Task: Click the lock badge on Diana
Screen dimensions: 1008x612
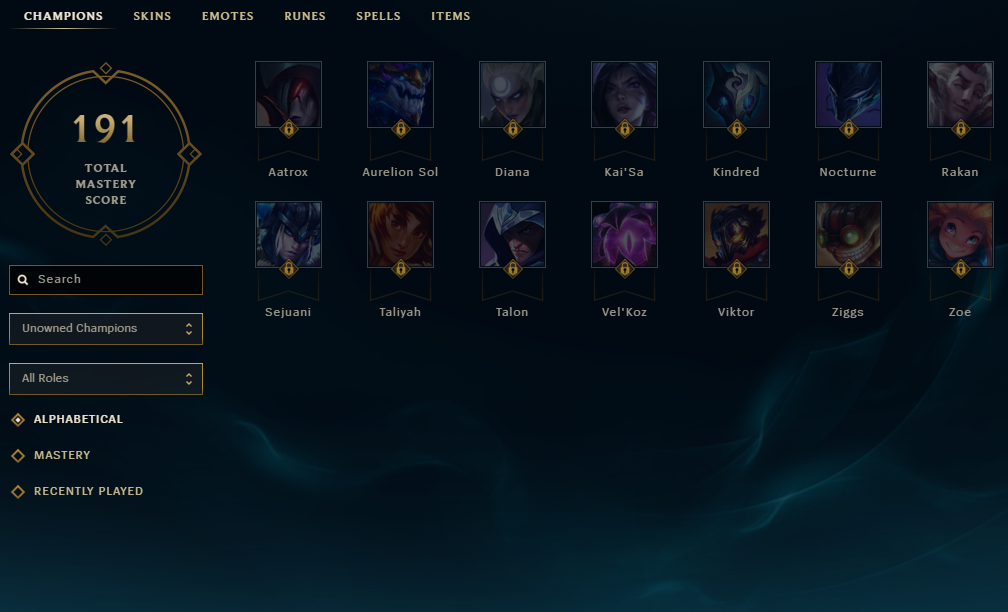Action: [x=512, y=129]
